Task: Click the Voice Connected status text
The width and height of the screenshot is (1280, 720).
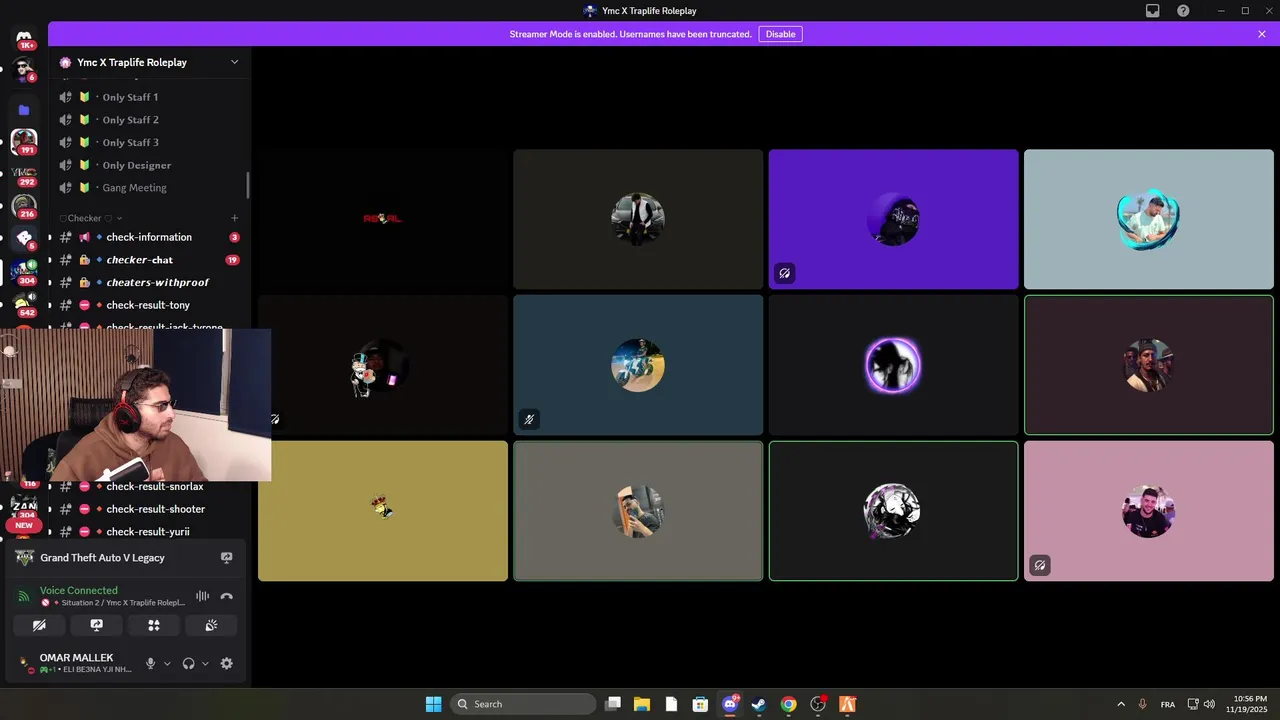Action: [79, 590]
